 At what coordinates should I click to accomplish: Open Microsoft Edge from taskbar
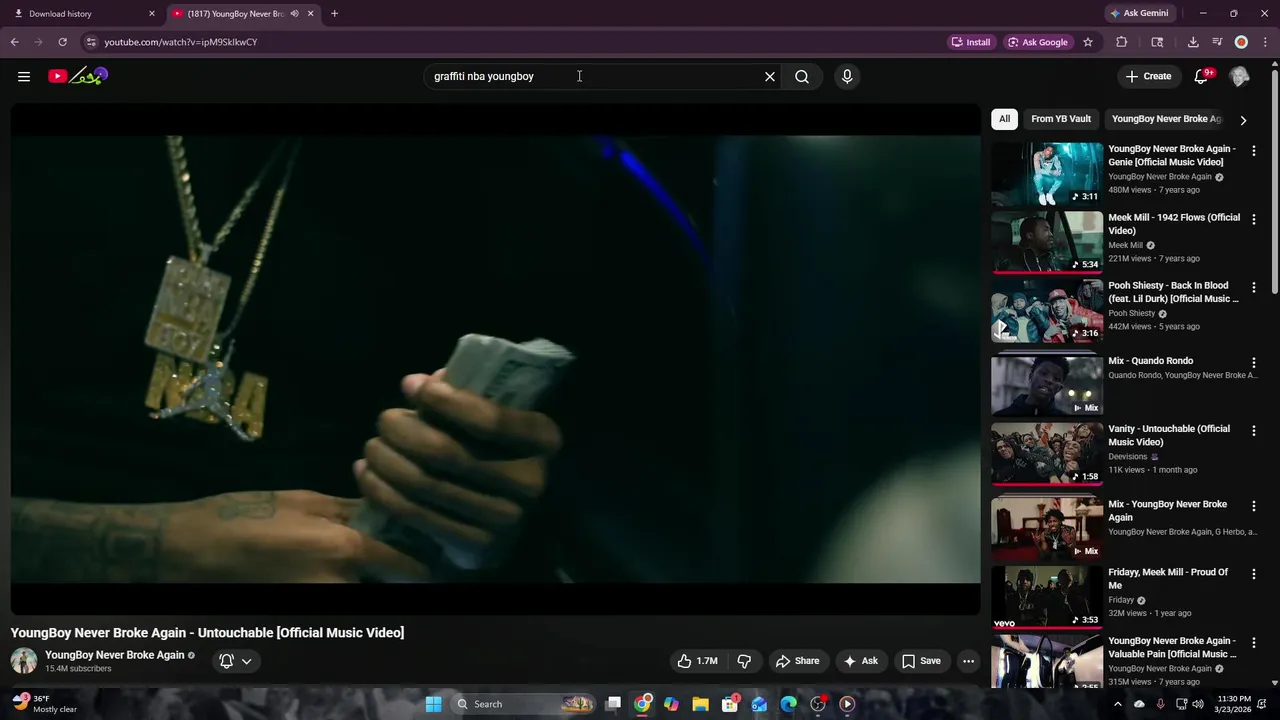click(x=789, y=704)
